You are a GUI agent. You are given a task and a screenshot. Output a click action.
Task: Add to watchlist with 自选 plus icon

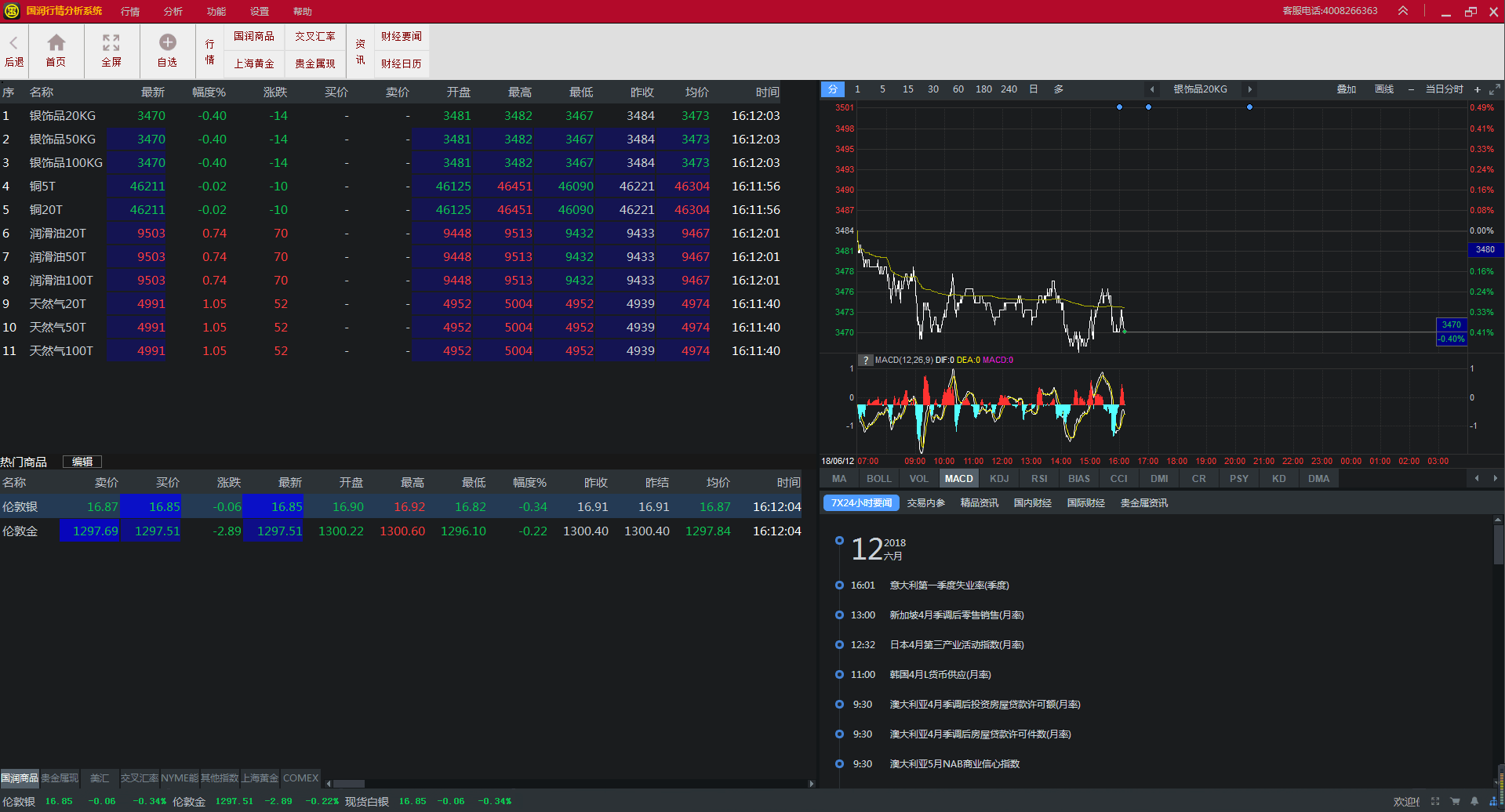point(167,51)
